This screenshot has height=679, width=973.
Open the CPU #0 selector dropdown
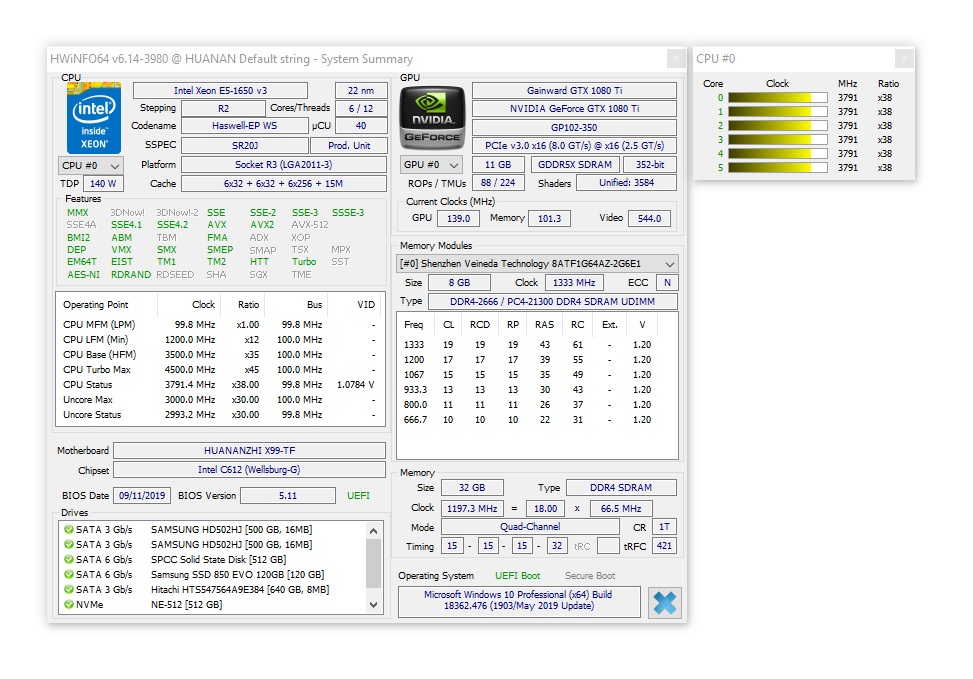pos(91,166)
